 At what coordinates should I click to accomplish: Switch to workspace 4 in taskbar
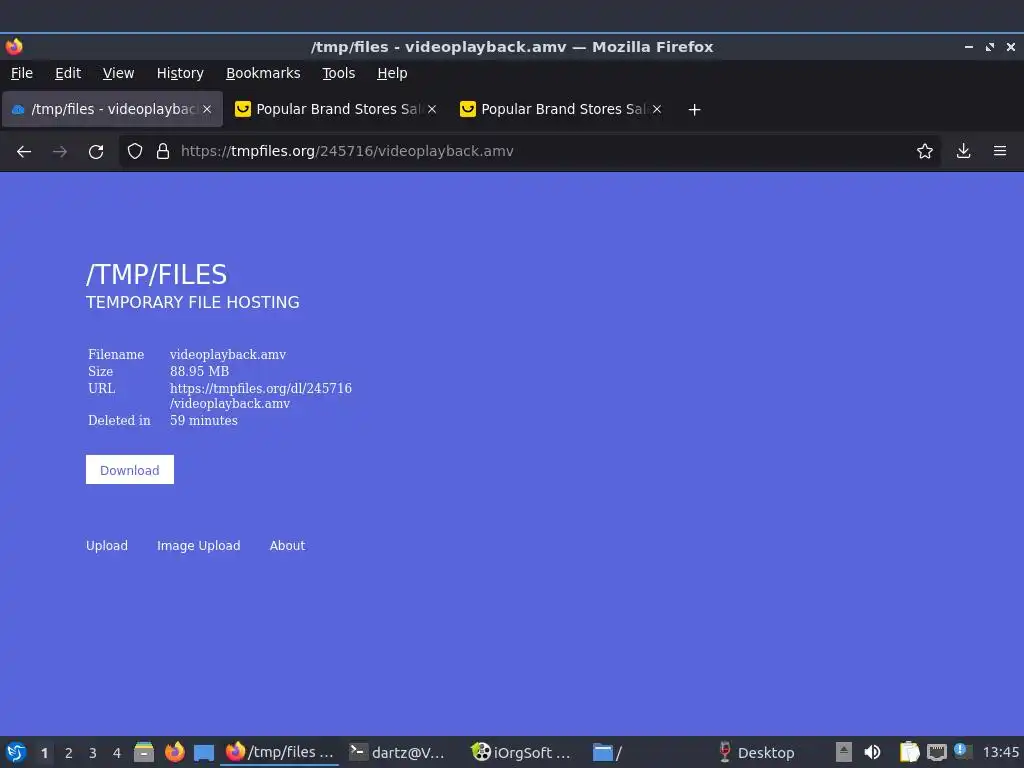(x=117, y=753)
